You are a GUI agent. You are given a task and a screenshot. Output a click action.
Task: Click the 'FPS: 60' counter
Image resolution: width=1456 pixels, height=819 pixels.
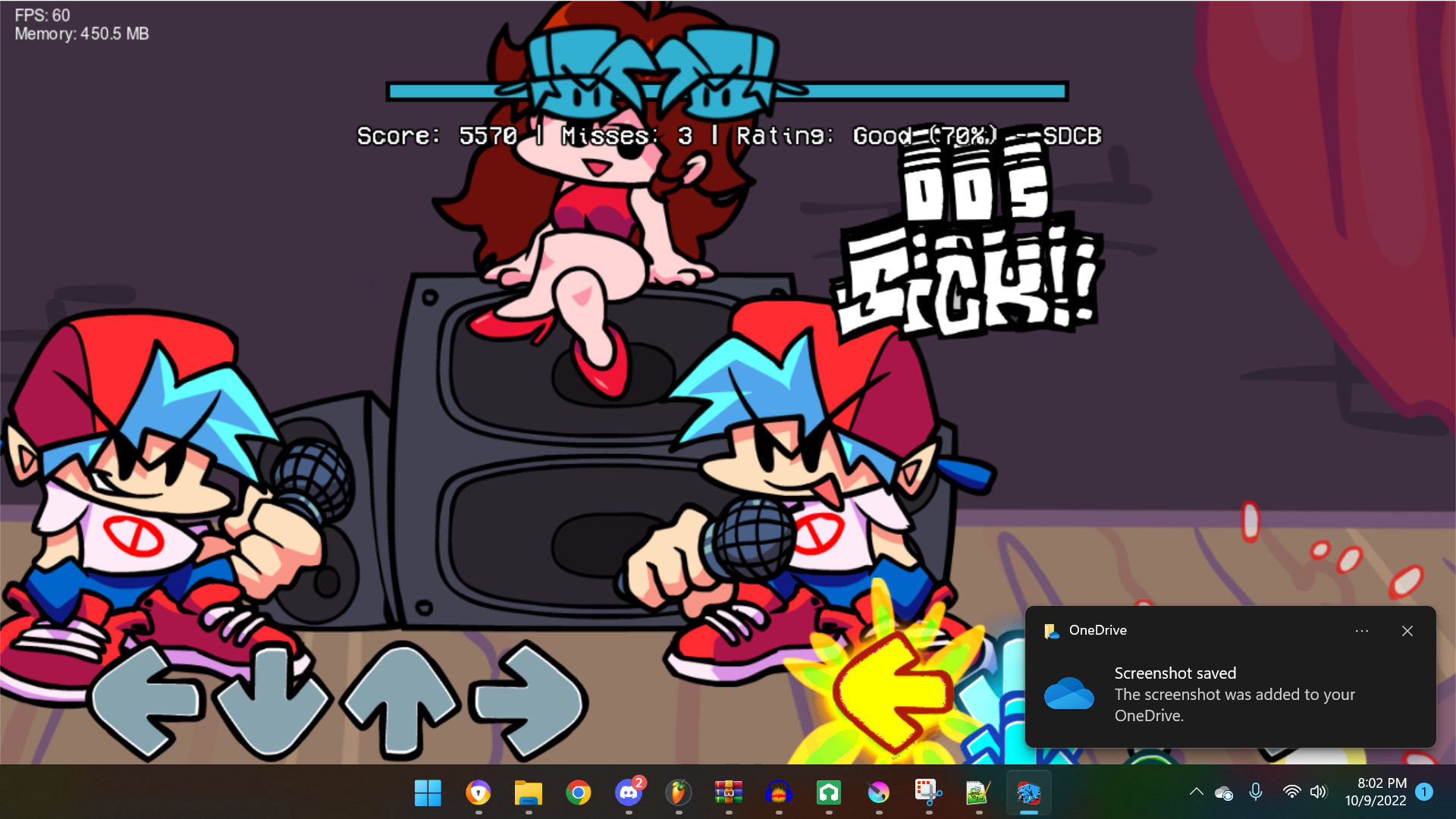click(42, 15)
